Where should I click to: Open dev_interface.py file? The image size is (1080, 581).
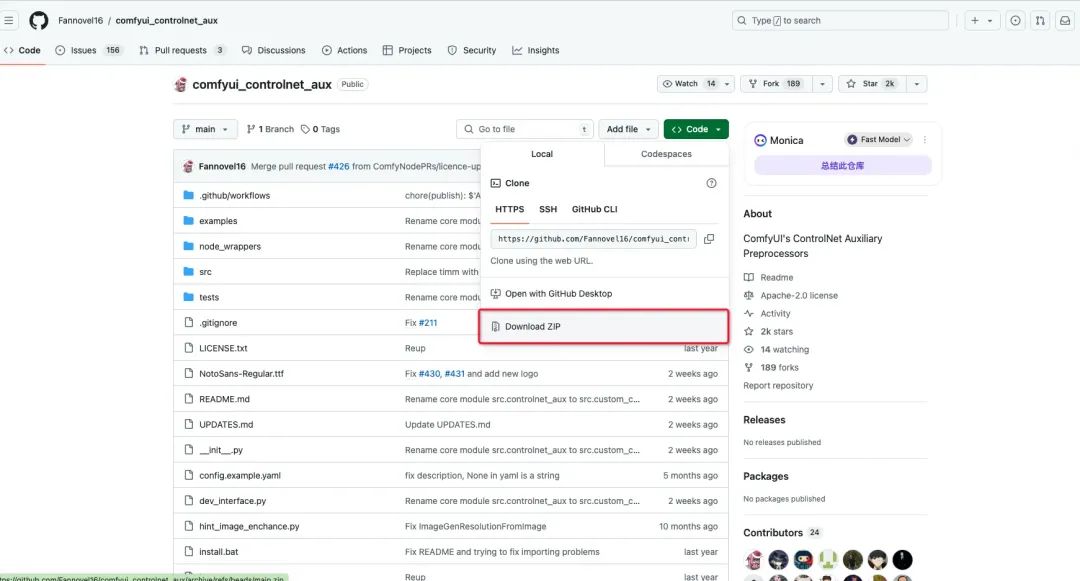point(232,501)
